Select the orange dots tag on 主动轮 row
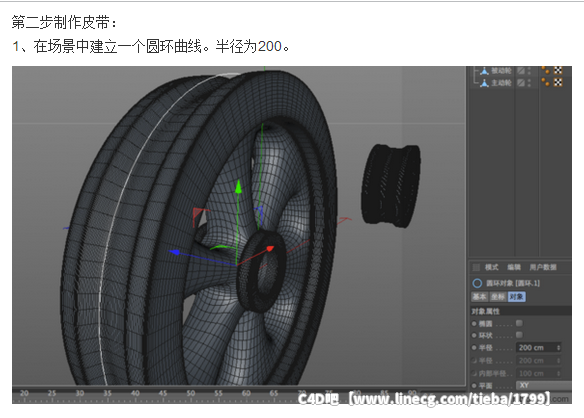This screenshot has width=584, height=418. (545, 82)
